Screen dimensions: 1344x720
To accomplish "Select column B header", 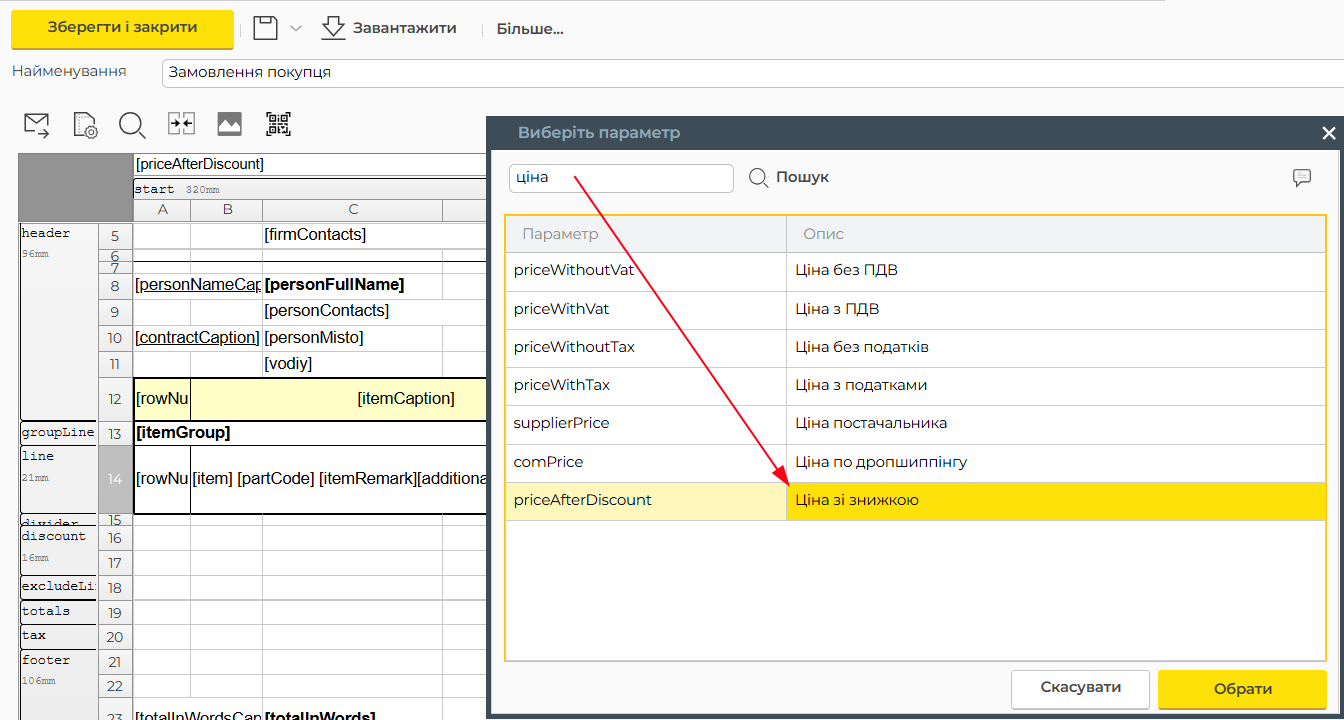I will (x=227, y=210).
